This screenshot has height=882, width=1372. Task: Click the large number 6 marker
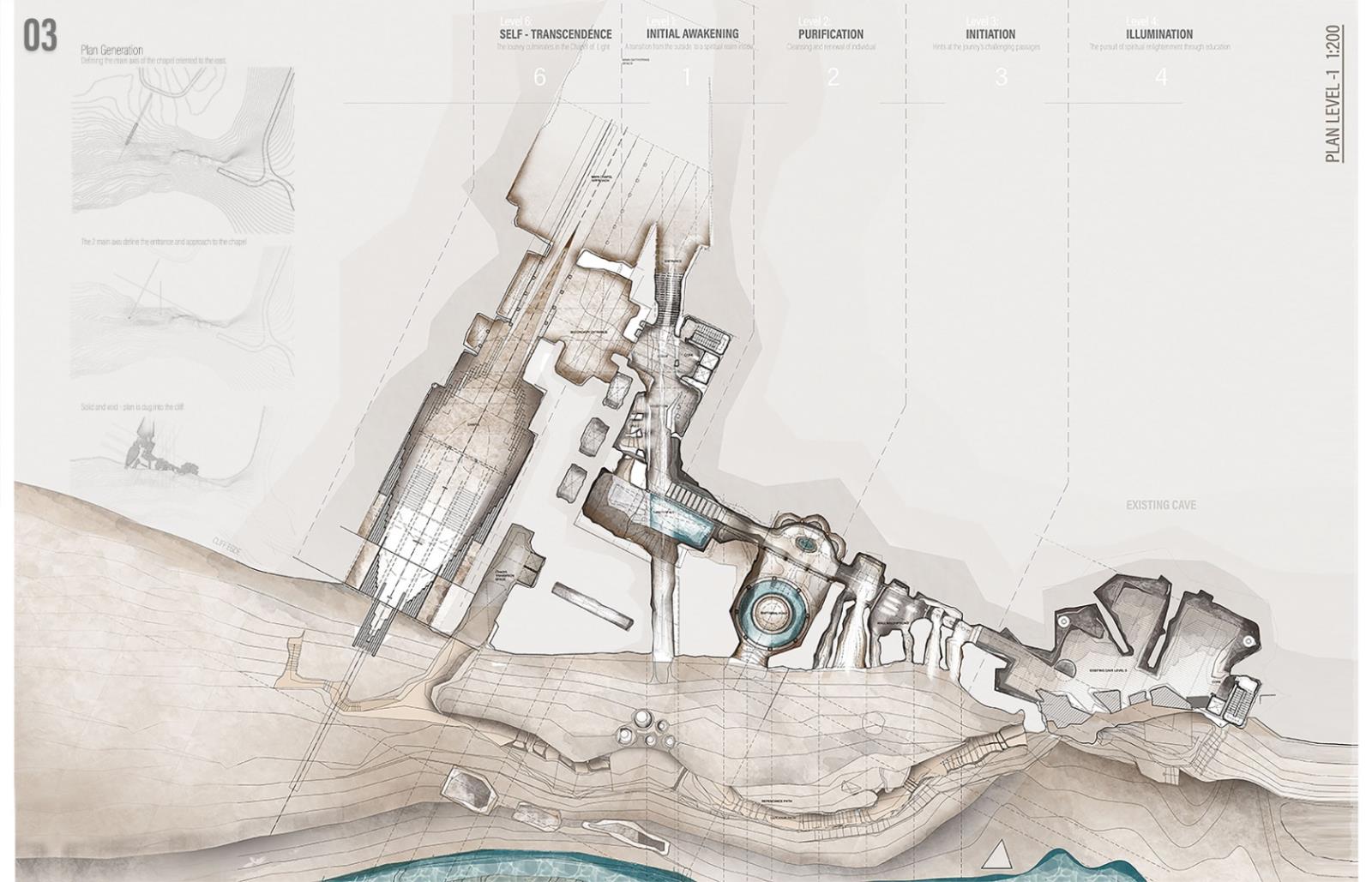pyautogui.click(x=539, y=77)
